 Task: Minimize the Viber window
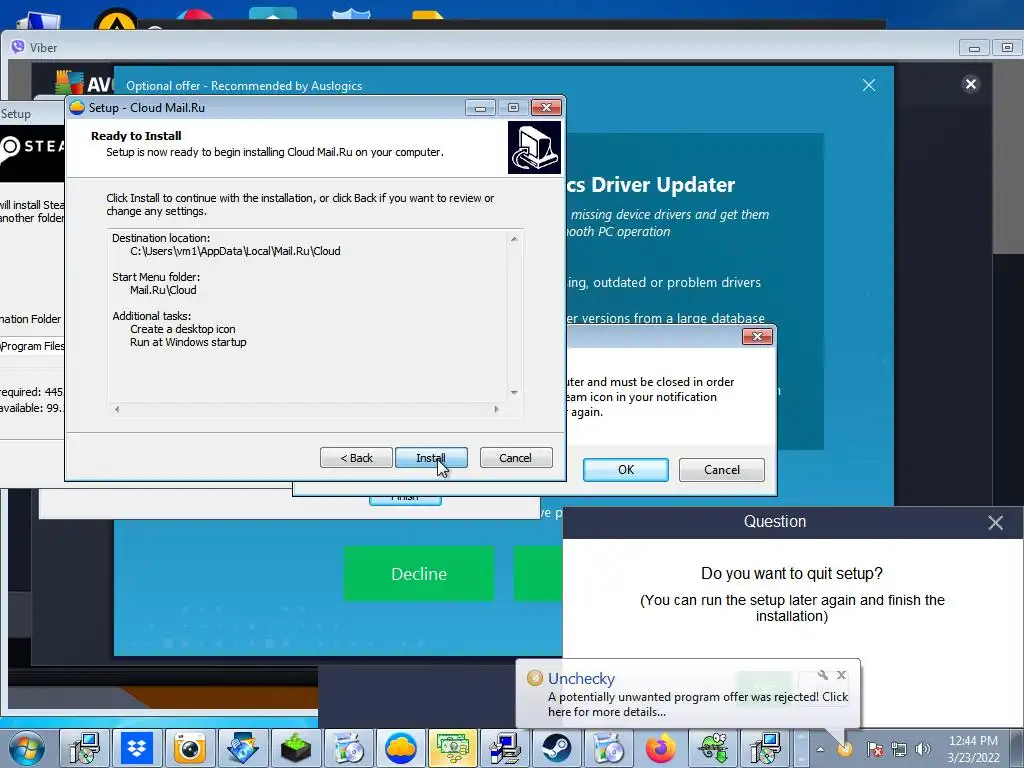coord(974,48)
